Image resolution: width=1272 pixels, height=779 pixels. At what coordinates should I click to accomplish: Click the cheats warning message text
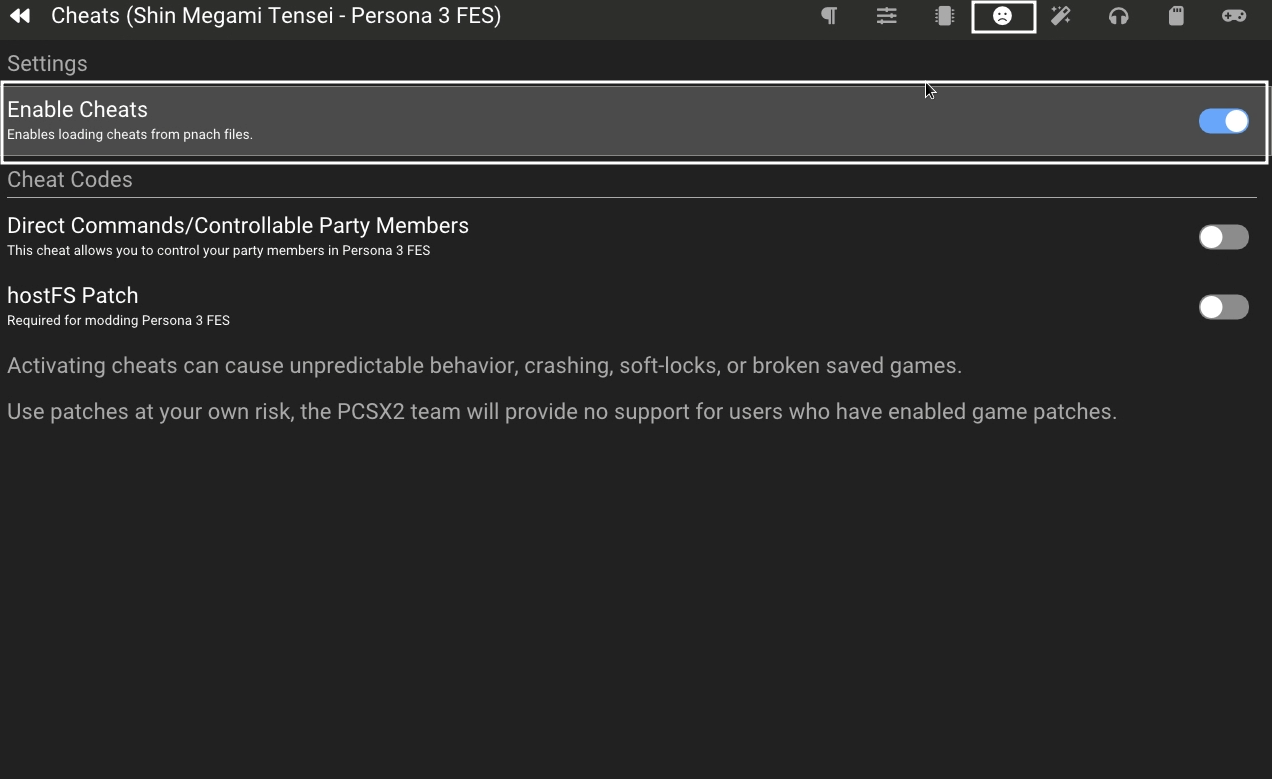485,365
